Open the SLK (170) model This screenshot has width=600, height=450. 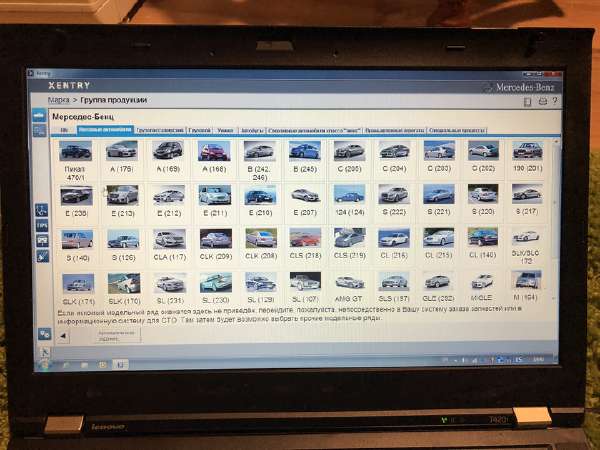[x=124, y=289]
